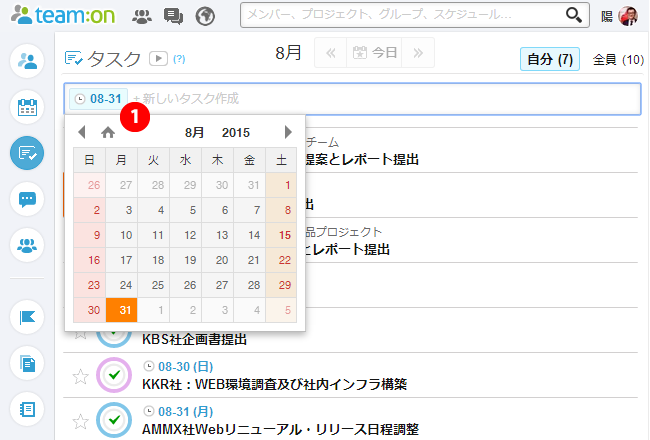
Task: Select the active tasks sidebar icon
Action: click(x=27, y=153)
